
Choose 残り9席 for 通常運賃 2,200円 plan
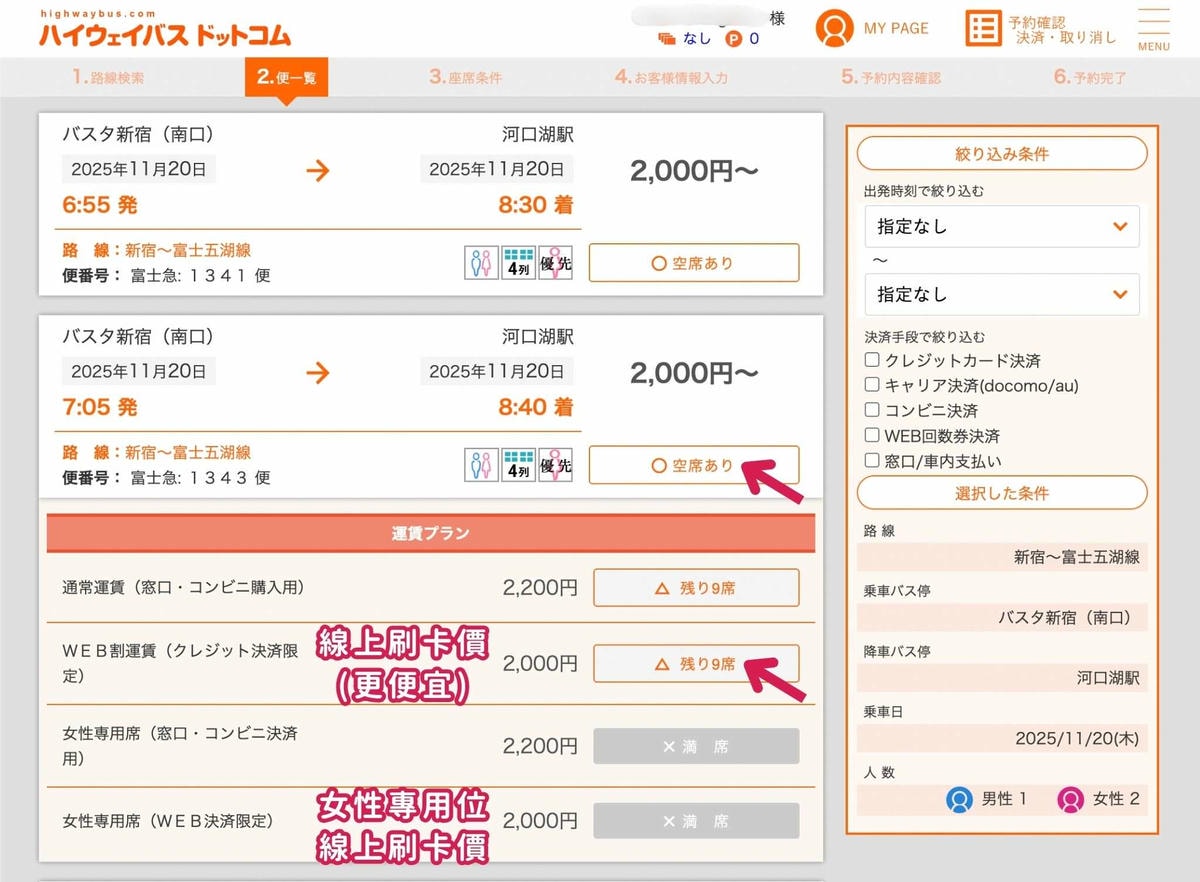pos(696,588)
